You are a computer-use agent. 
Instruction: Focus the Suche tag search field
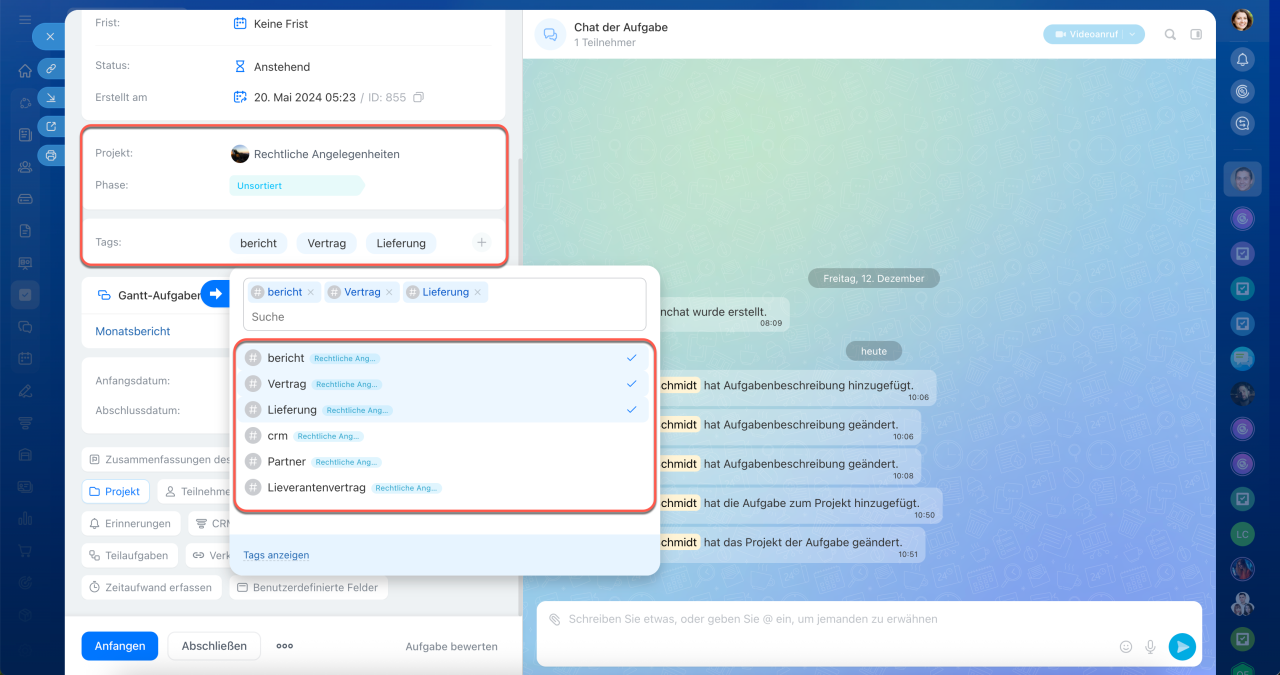tap(445, 317)
